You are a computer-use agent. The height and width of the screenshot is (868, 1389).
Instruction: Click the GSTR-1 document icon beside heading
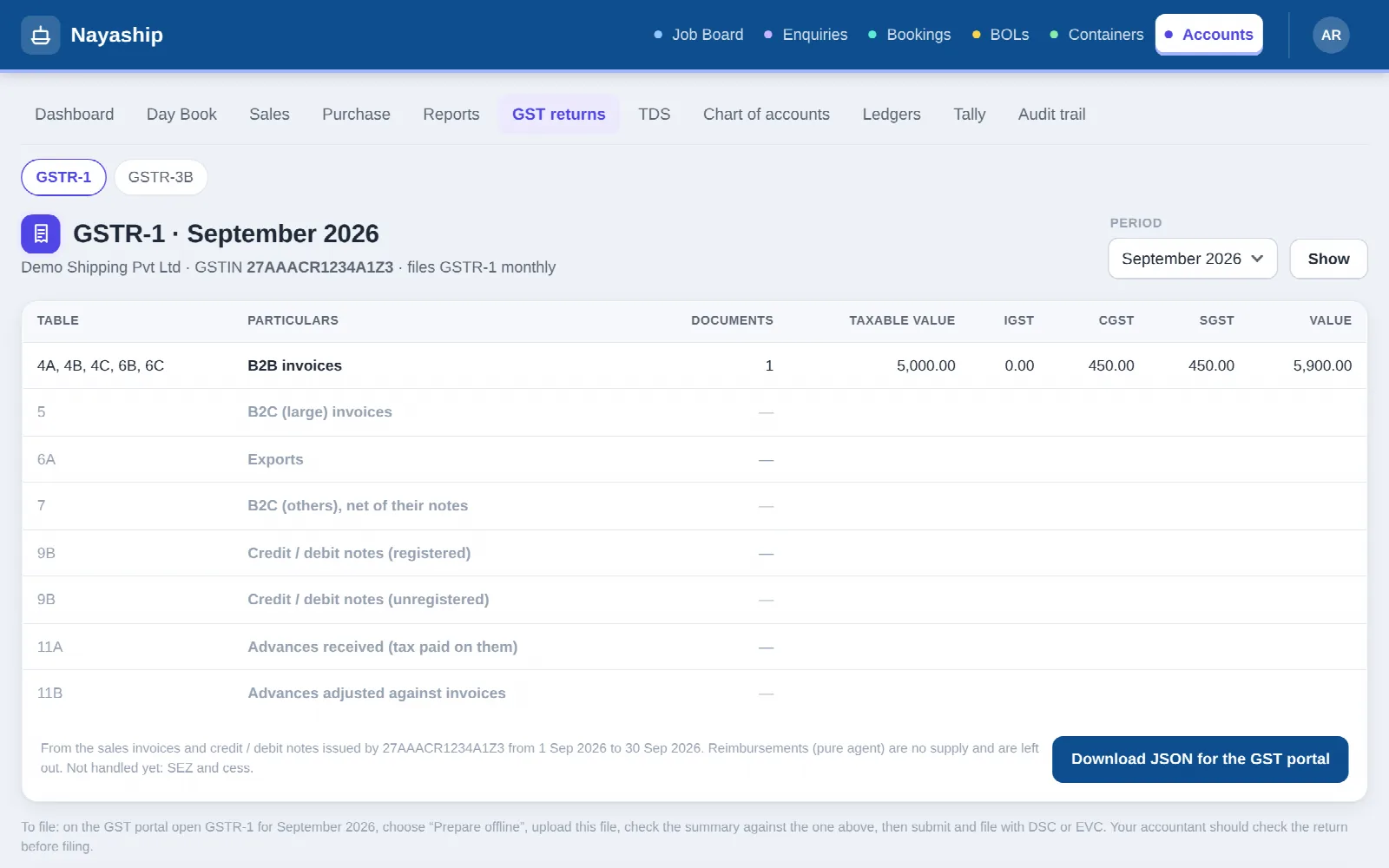click(40, 233)
